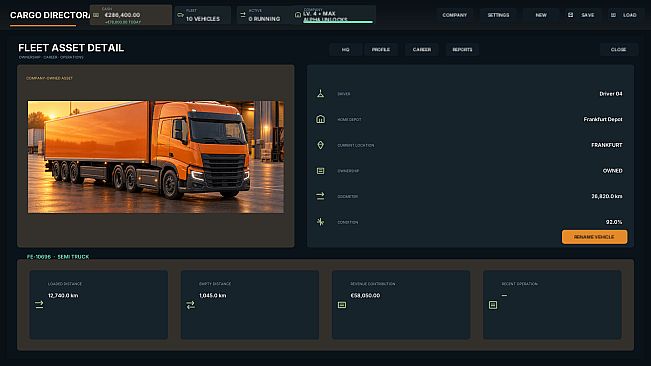Open the Career tab
Viewport: 651px width, 366px height.
(x=422, y=50)
